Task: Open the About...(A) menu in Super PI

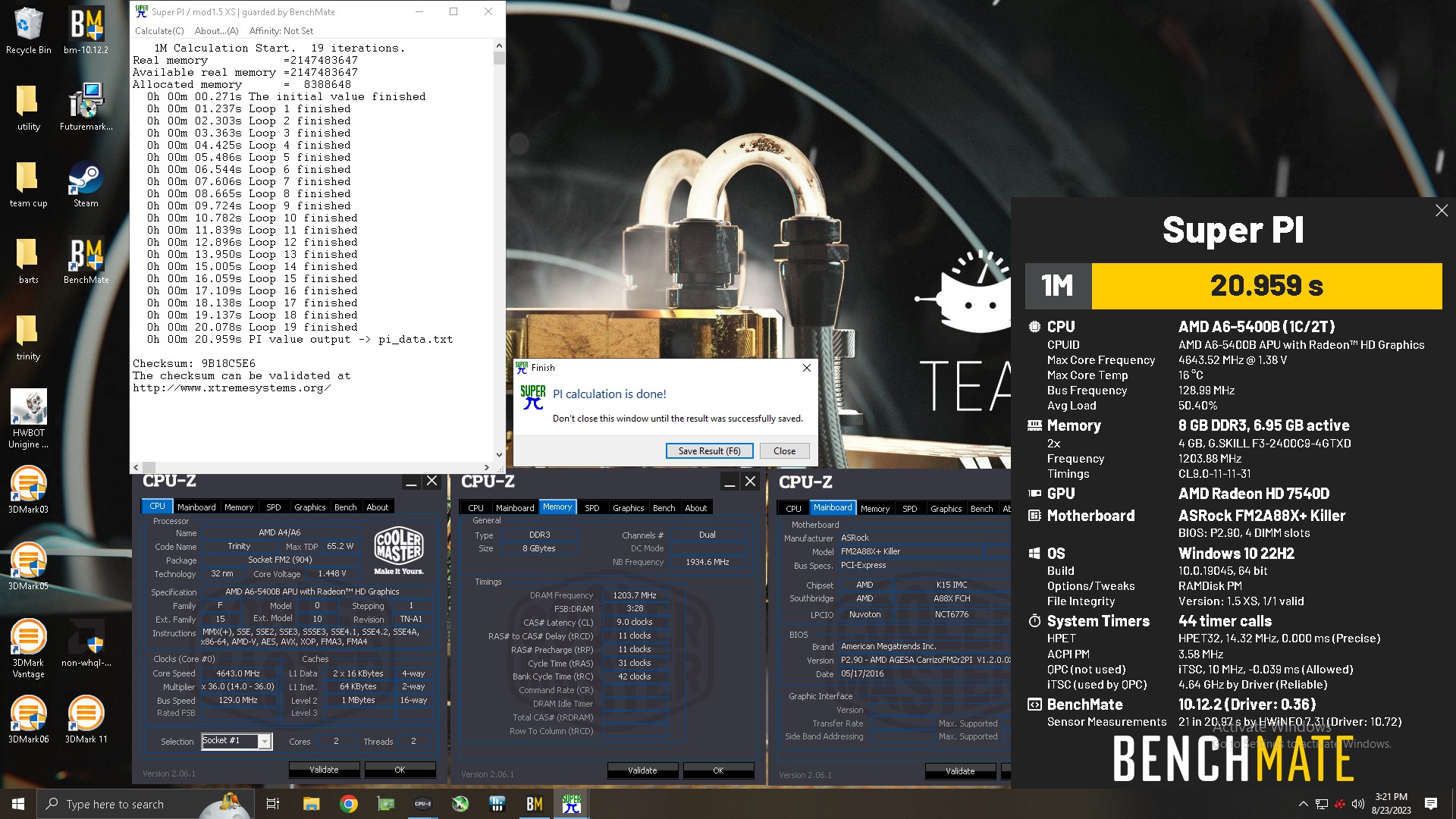Action: tap(216, 31)
